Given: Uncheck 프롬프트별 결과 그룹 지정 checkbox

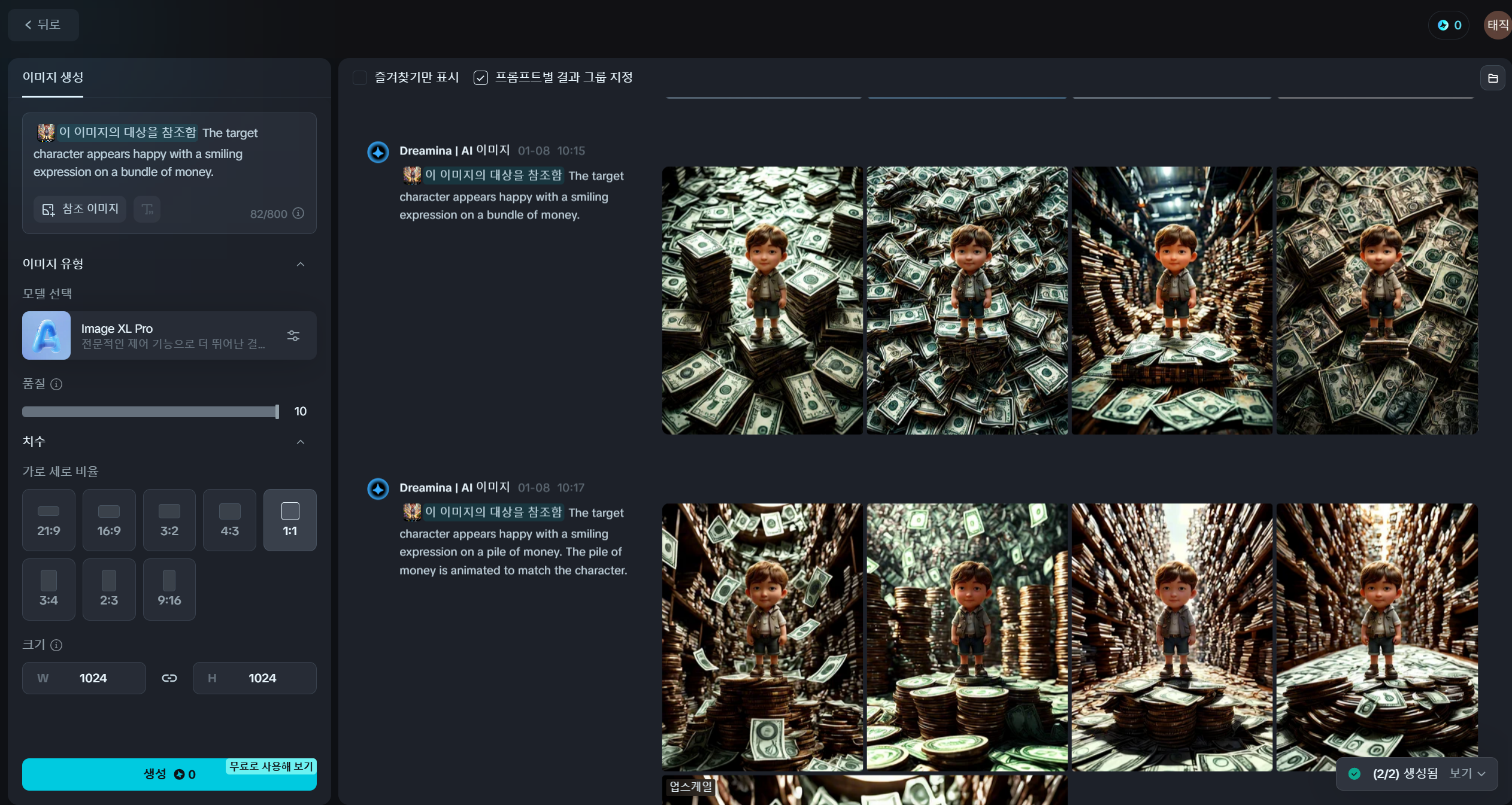Looking at the screenshot, I should 481,78.
